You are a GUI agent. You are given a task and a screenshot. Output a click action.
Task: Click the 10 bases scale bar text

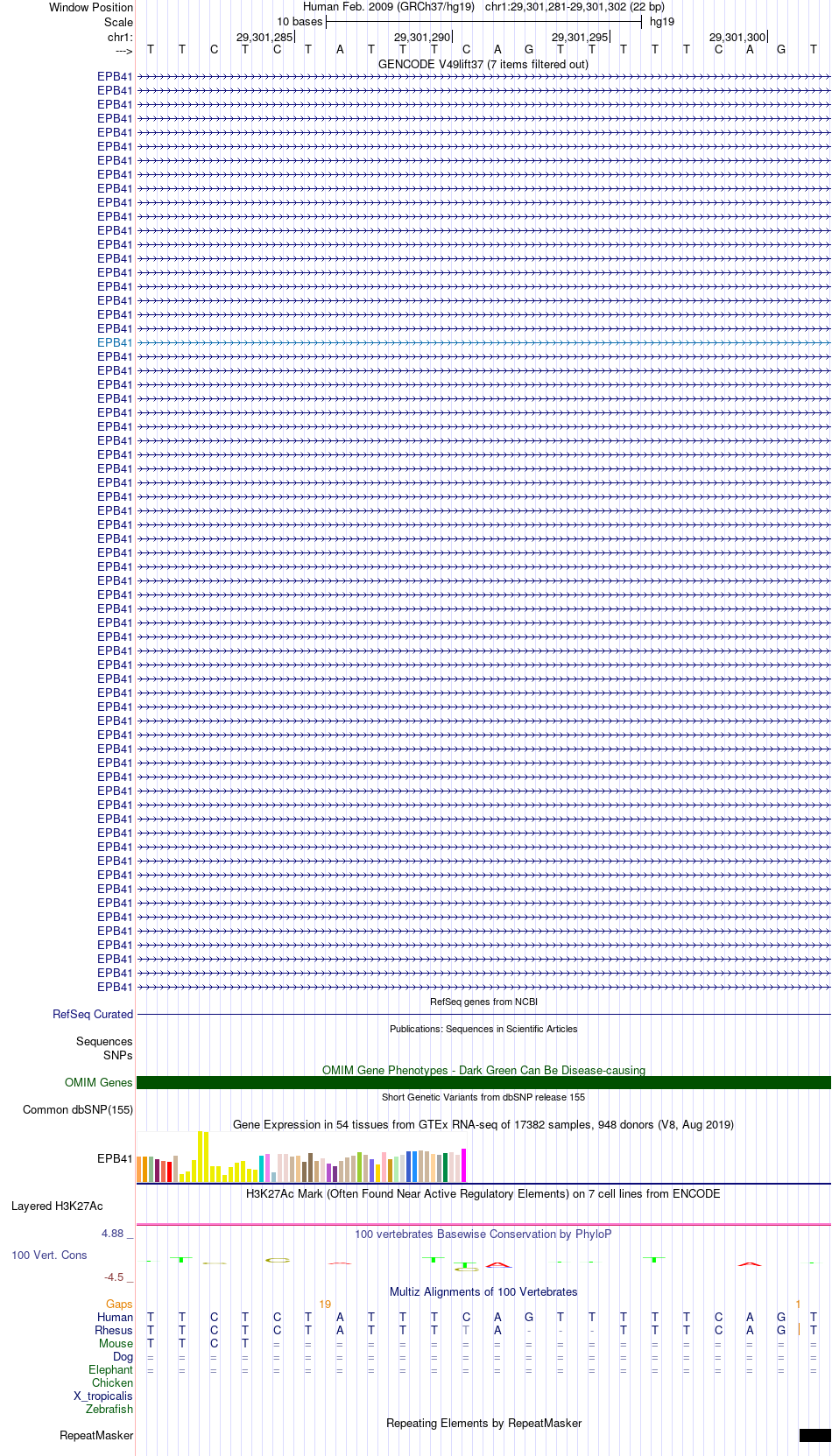(300, 21)
